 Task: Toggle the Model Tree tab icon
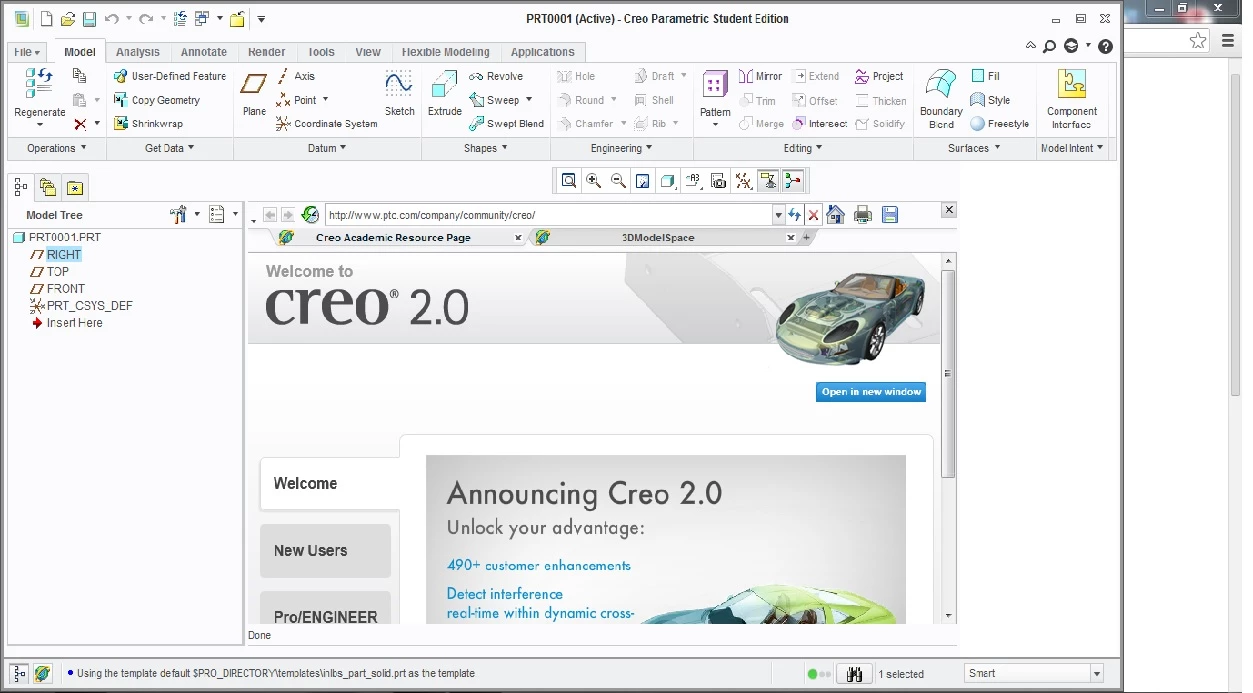[21, 187]
